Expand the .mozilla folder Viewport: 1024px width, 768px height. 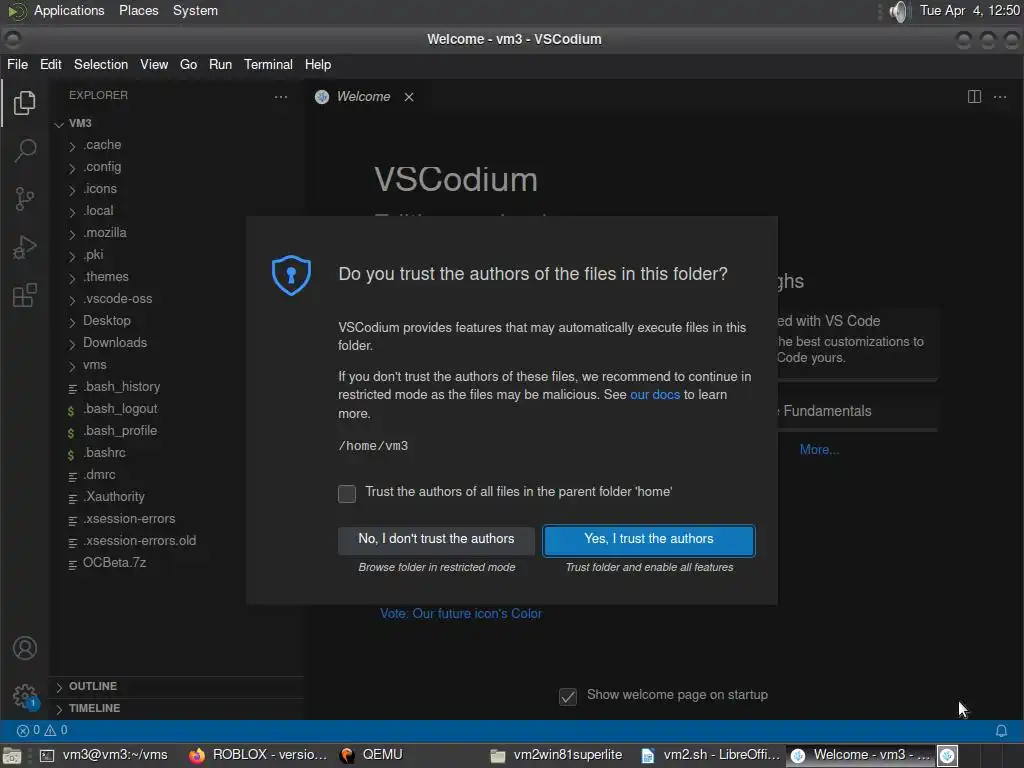pos(104,233)
